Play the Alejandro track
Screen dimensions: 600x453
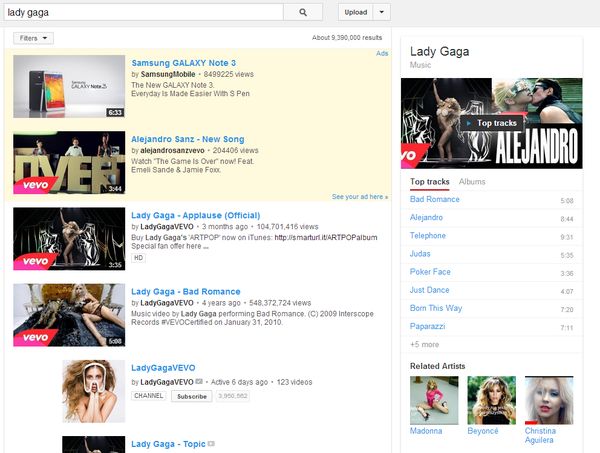click(x=491, y=218)
